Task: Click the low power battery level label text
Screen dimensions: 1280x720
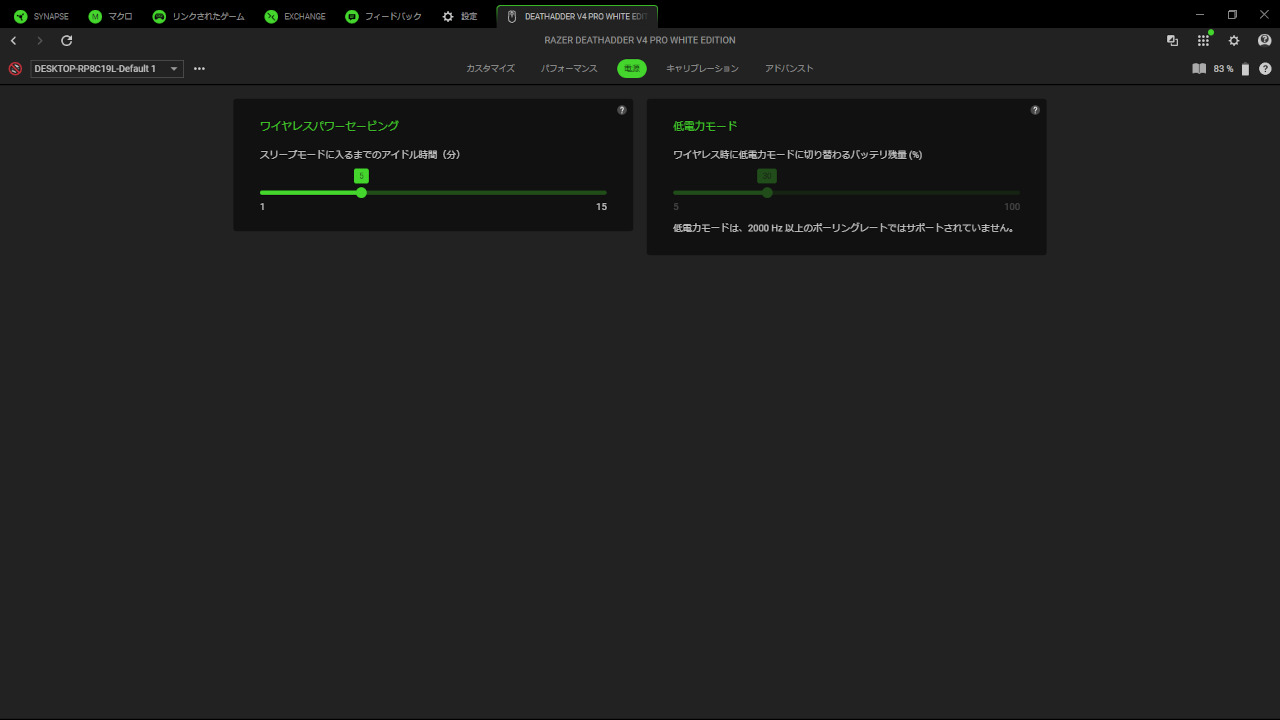Action: [x=797, y=155]
